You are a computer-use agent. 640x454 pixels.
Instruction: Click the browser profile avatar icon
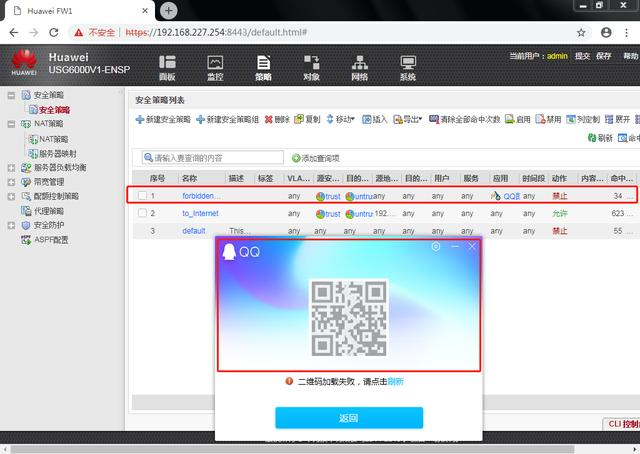(606, 33)
